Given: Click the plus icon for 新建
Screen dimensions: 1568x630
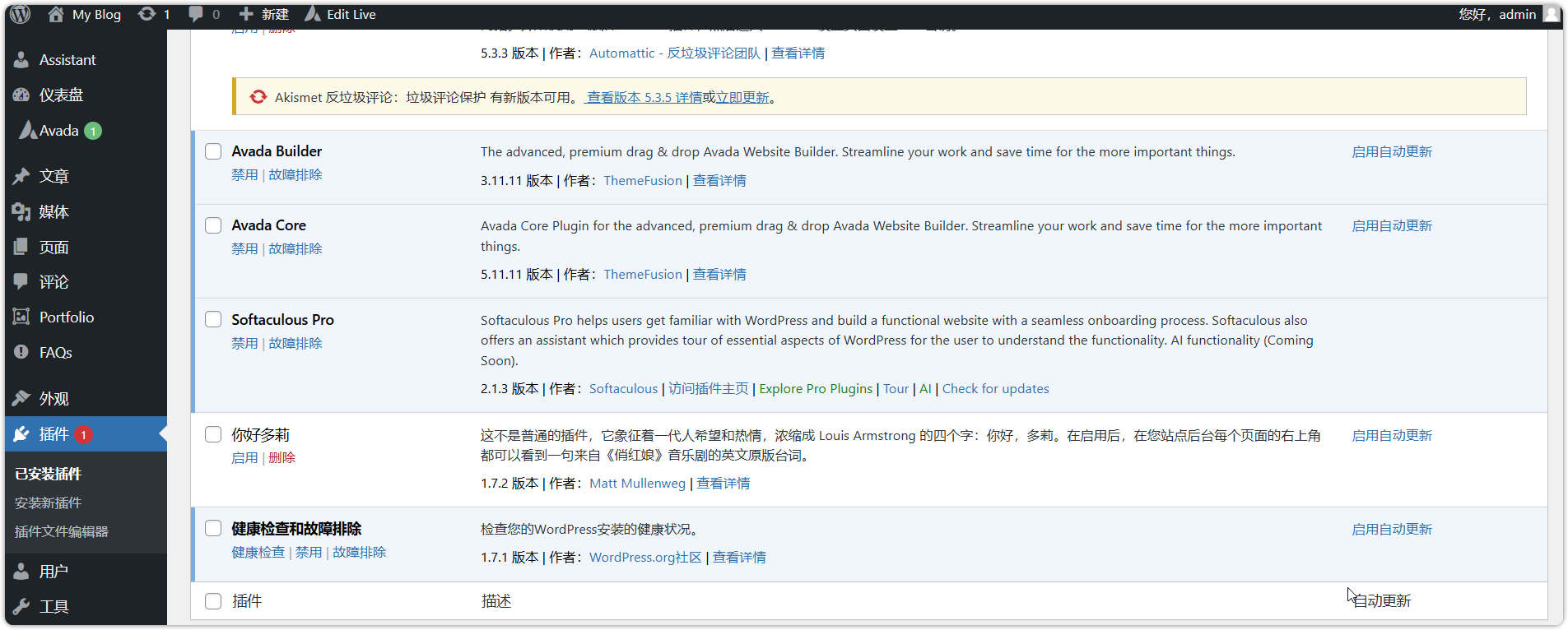Looking at the screenshot, I should point(245,14).
